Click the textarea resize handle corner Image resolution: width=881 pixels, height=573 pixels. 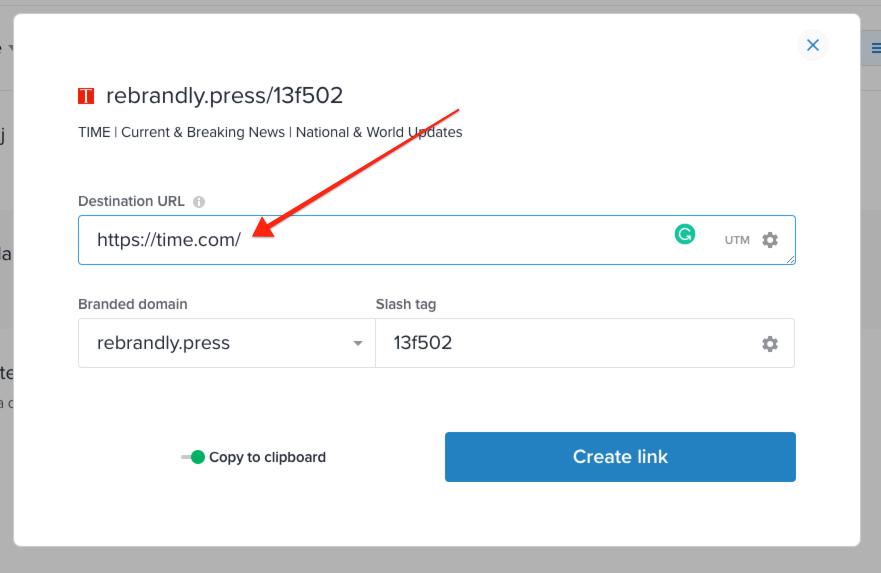coord(791,260)
